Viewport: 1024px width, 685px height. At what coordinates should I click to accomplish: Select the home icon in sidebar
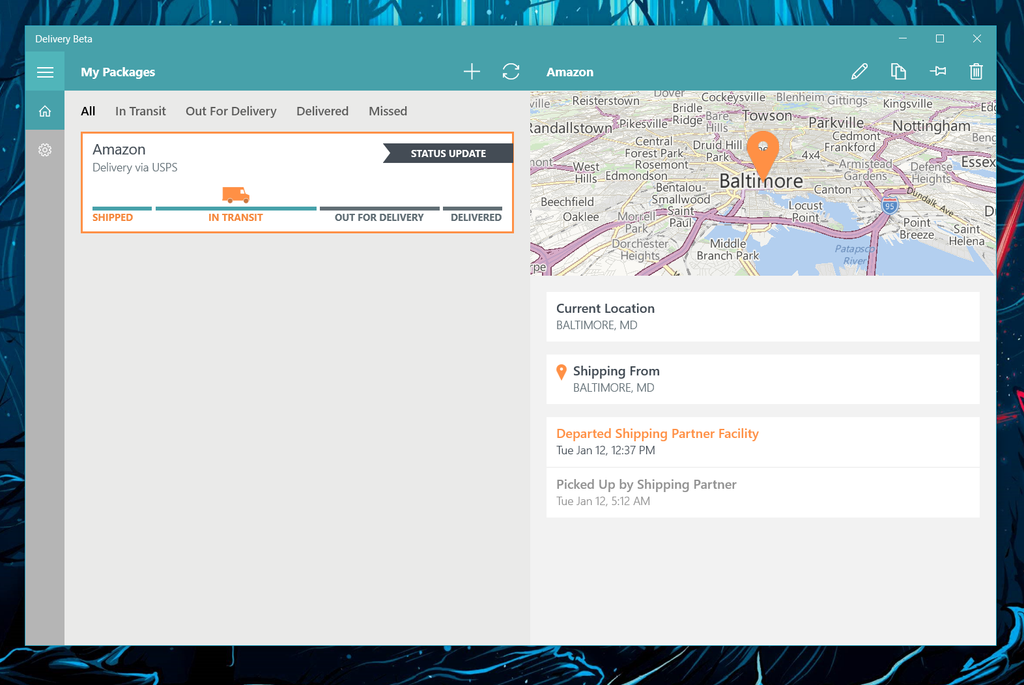45,110
